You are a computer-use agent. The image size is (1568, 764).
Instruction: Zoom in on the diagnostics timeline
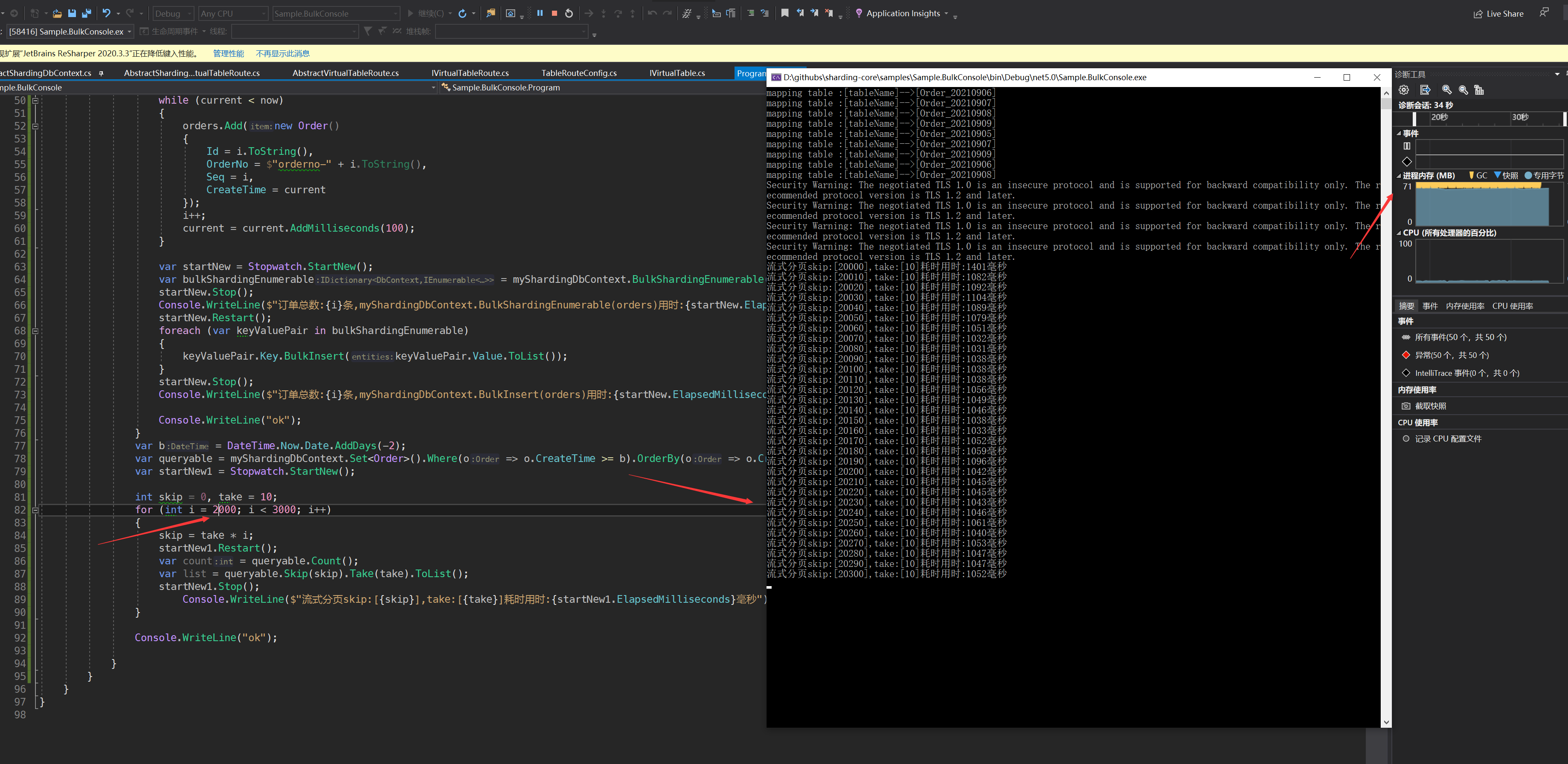coord(1447,90)
